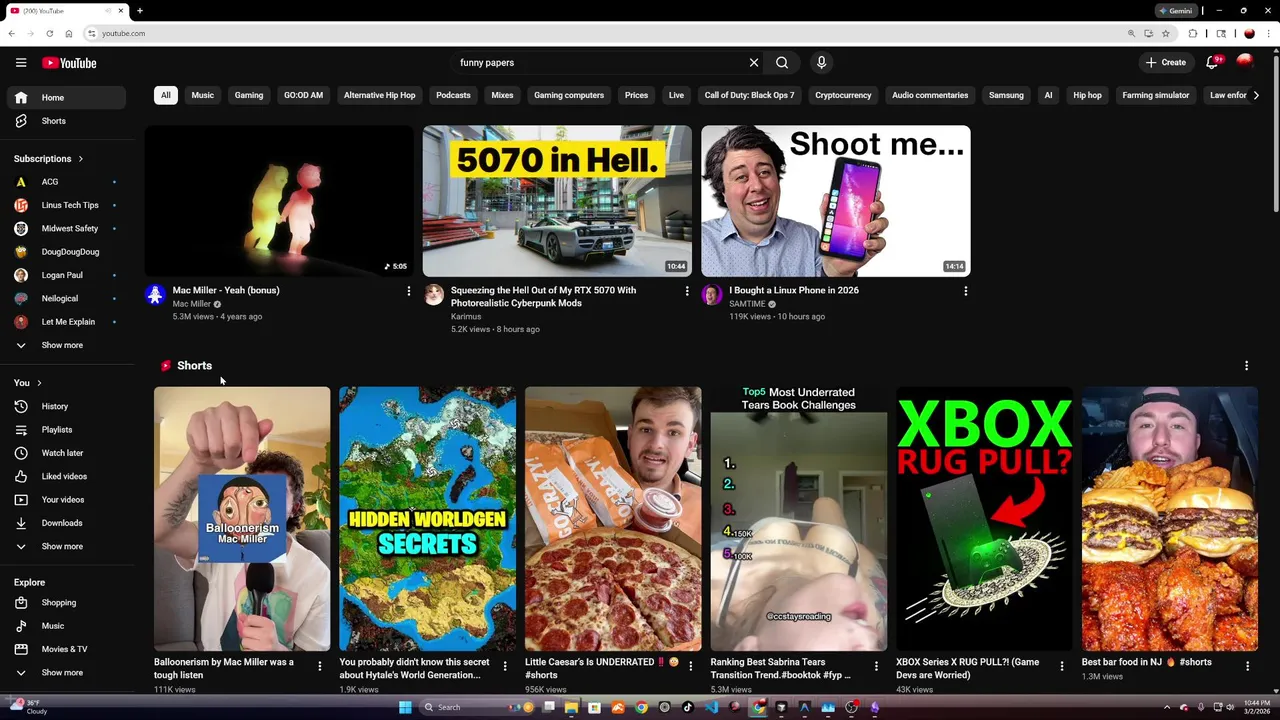Image resolution: width=1280 pixels, height=720 pixels.
Task: Open options for RTX 5070 Cyberpunk video
Action: click(687, 291)
